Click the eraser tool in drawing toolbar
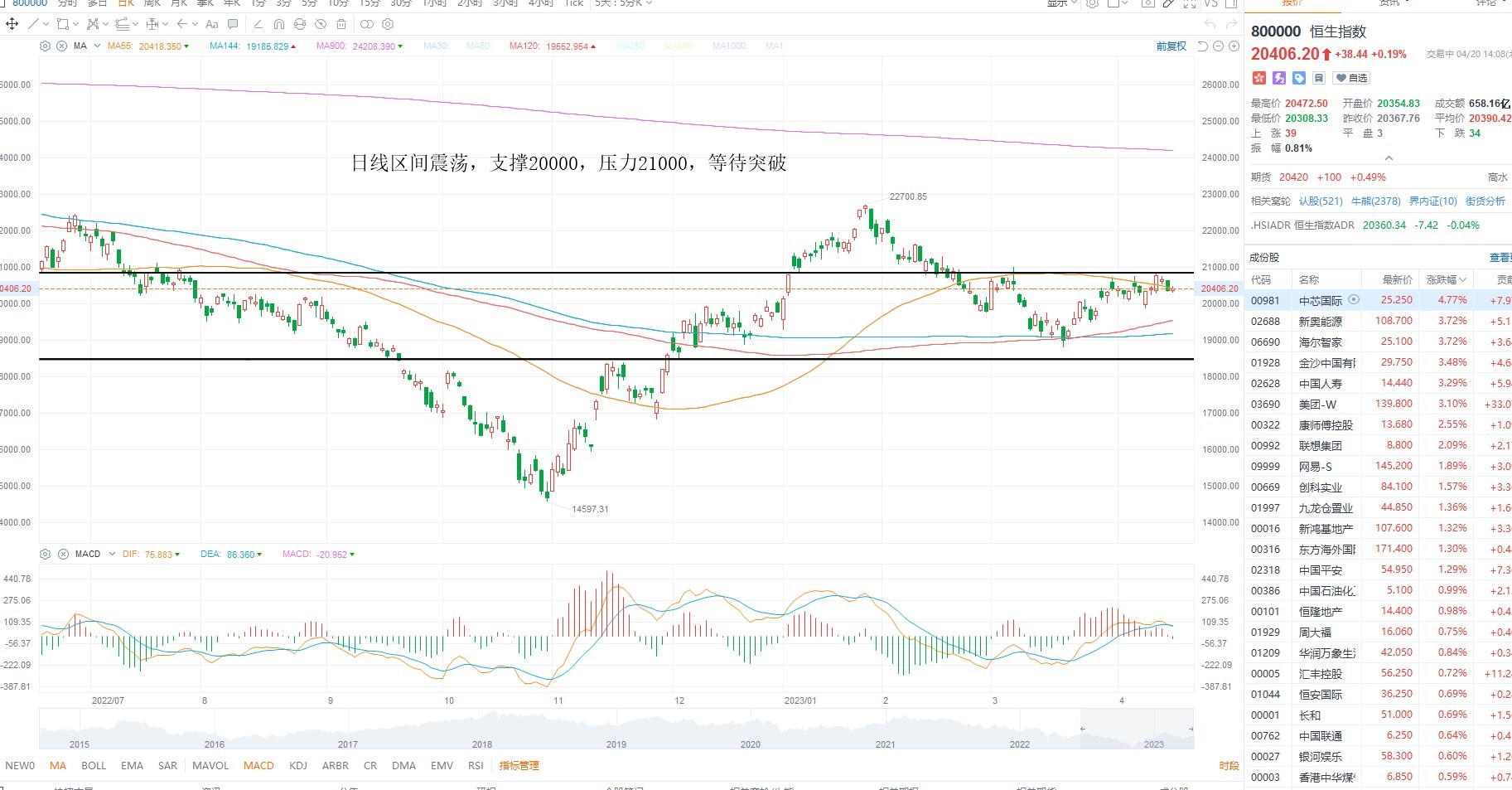 click(258, 24)
